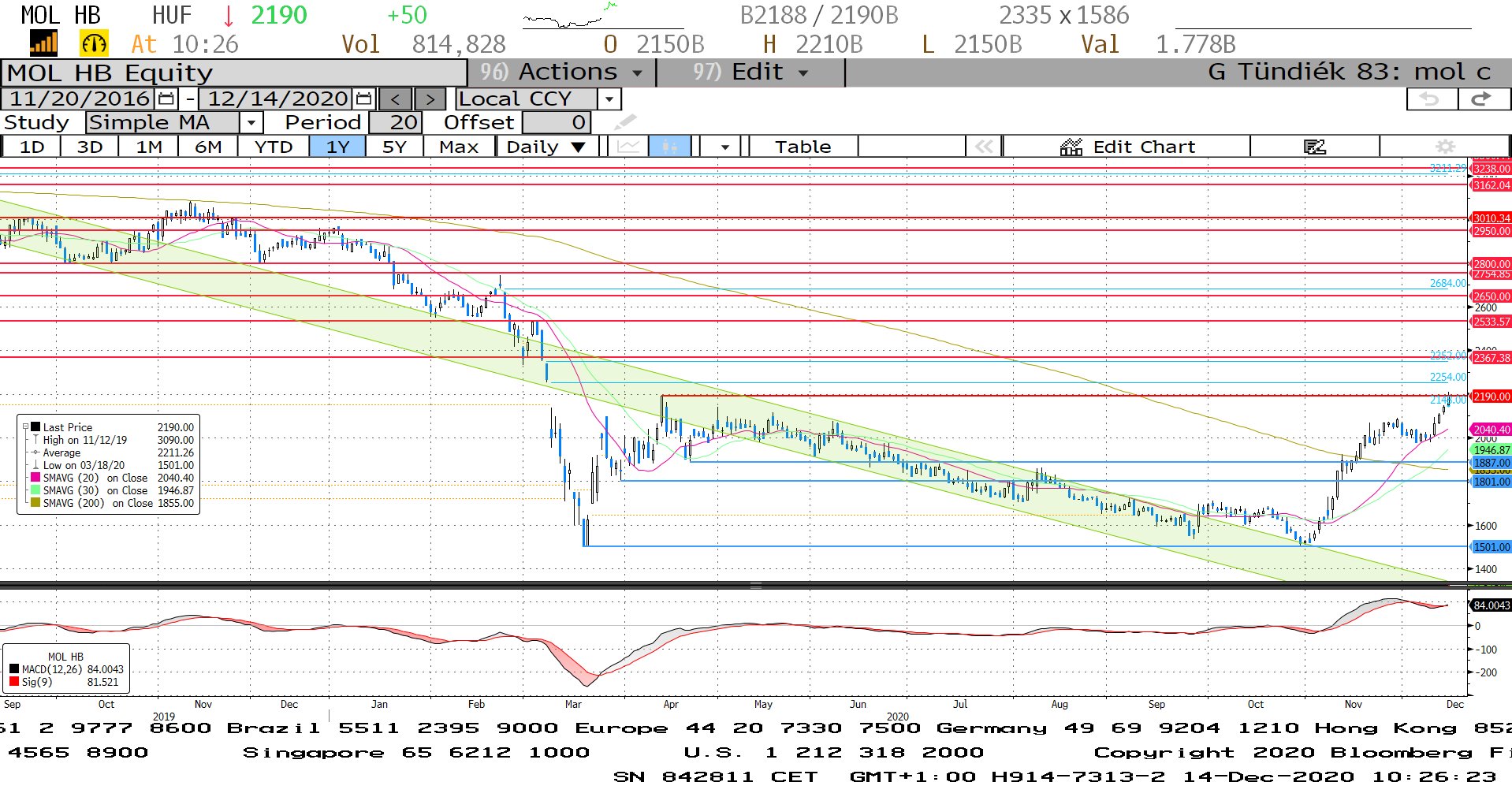The width and height of the screenshot is (1512, 808).
Task: Open chart settings gear icon
Action: click(1444, 147)
